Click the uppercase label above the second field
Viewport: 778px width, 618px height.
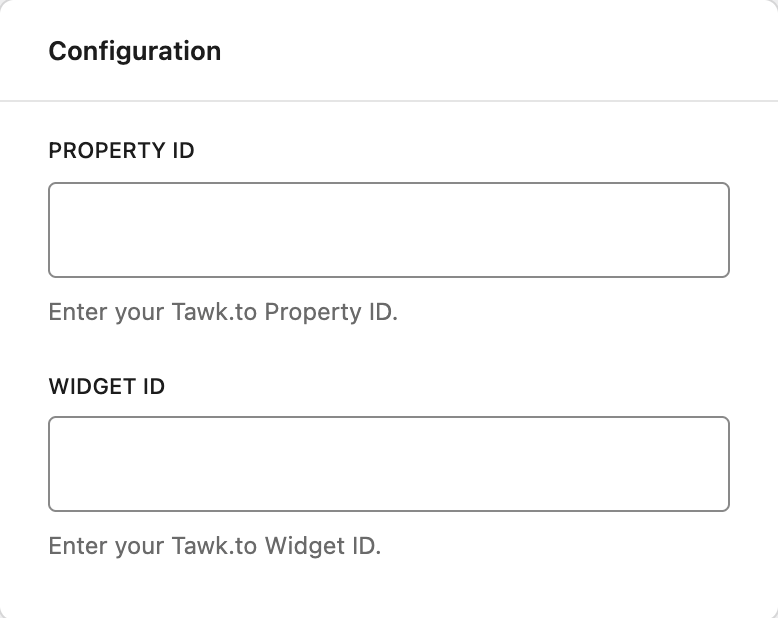tap(106, 386)
